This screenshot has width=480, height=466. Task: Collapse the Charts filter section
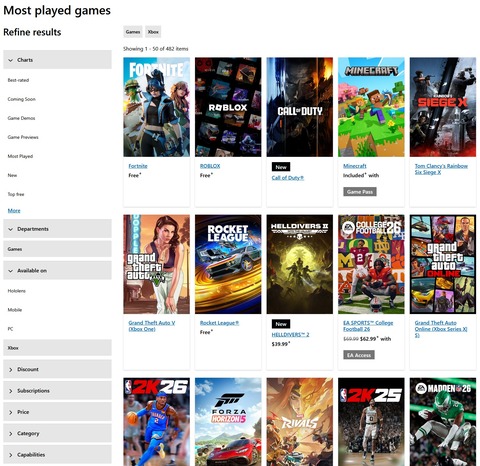(57, 60)
